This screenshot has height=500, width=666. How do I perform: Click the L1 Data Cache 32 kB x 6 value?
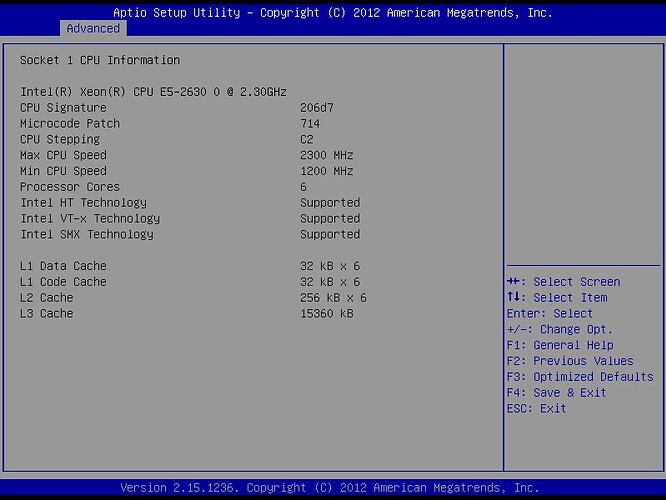[x=330, y=266]
